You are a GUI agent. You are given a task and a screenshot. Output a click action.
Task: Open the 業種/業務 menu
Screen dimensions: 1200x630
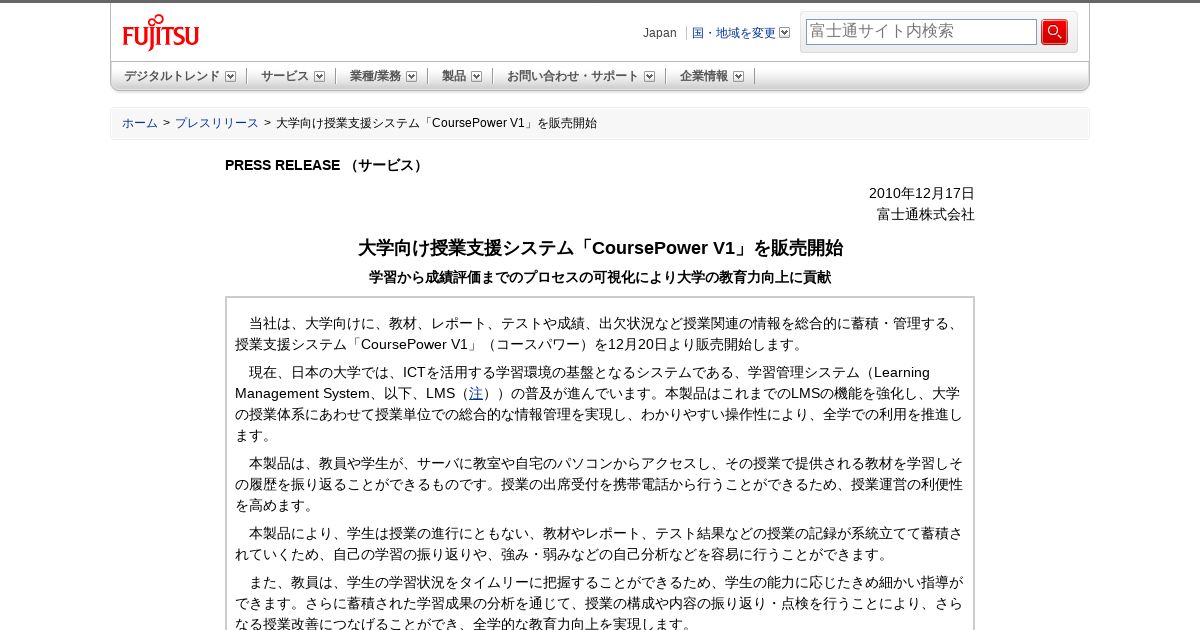375,76
